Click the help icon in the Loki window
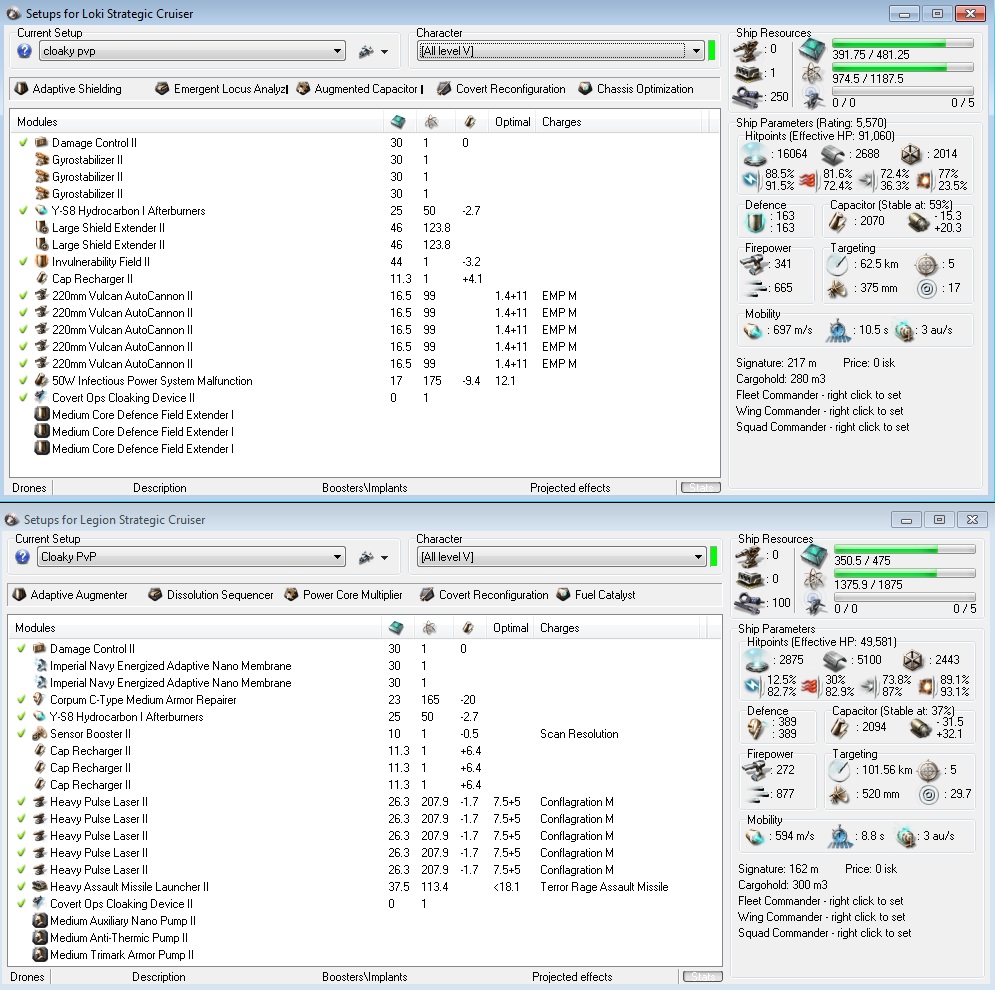Screen dimensions: 995x990 point(24,51)
